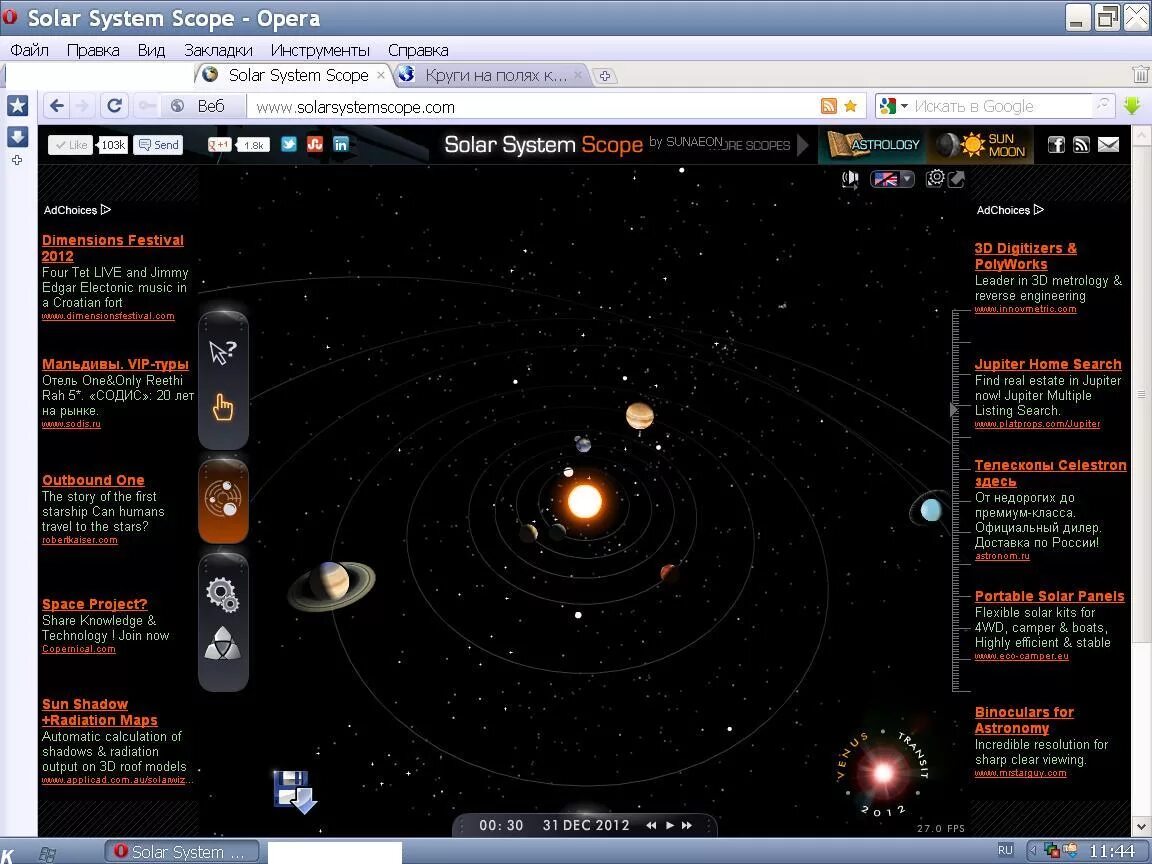The image size is (1152, 864).
Task: Open the language flag dropdown
Action: (x=892, y=179)
